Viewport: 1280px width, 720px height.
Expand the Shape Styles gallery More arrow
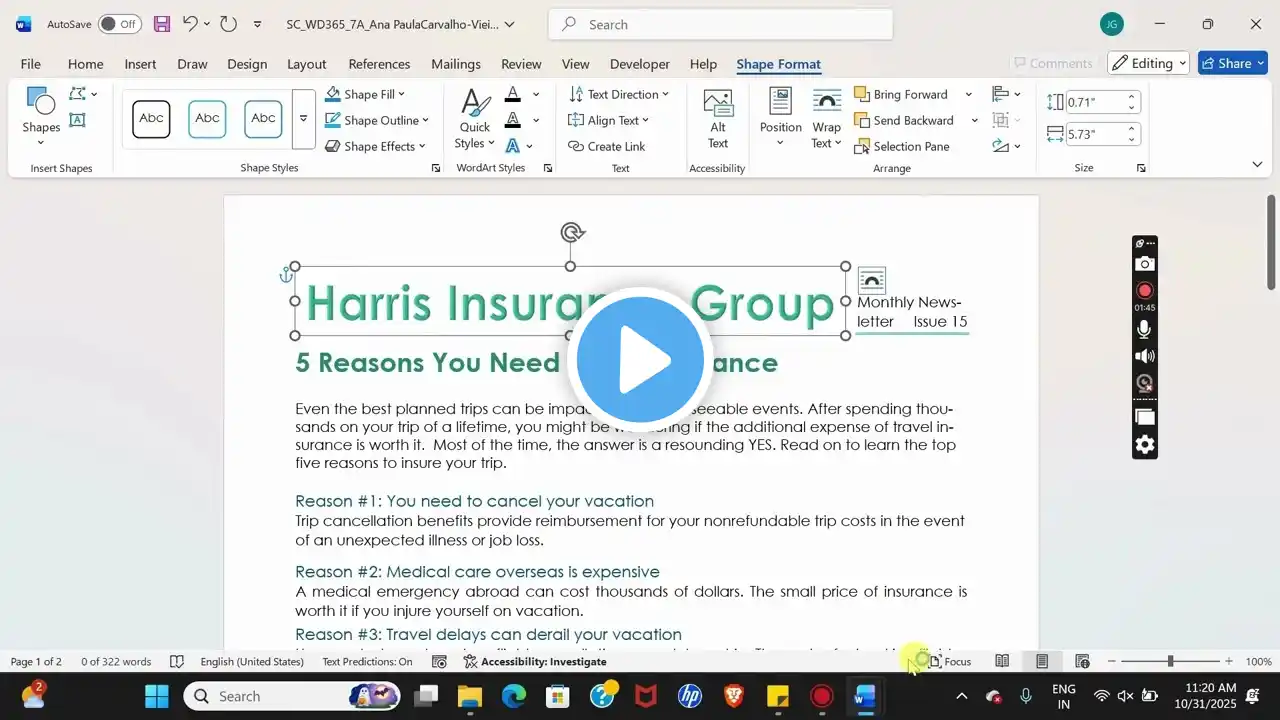(x=303, y=118)
